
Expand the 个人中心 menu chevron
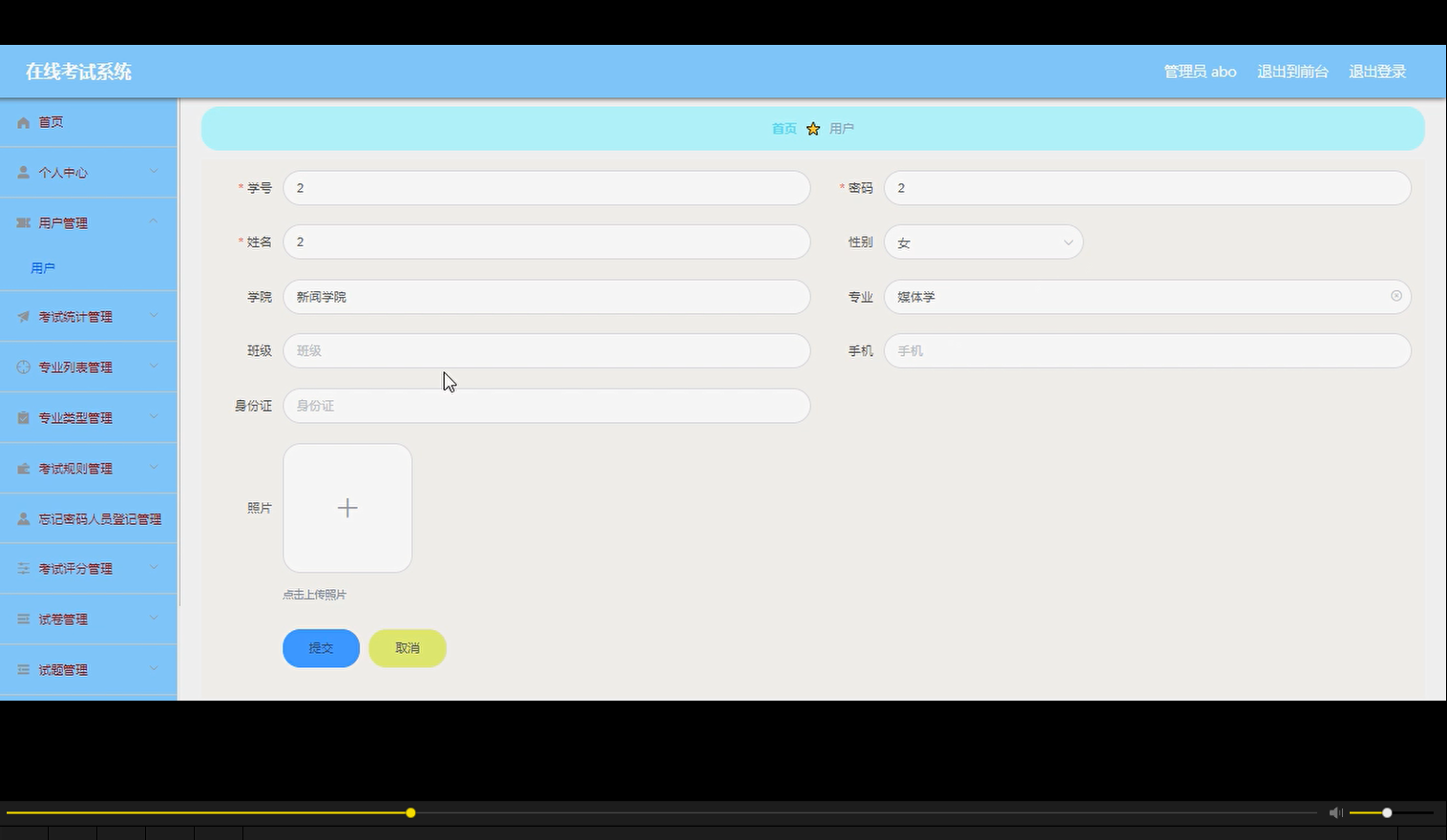coord(154,172)
